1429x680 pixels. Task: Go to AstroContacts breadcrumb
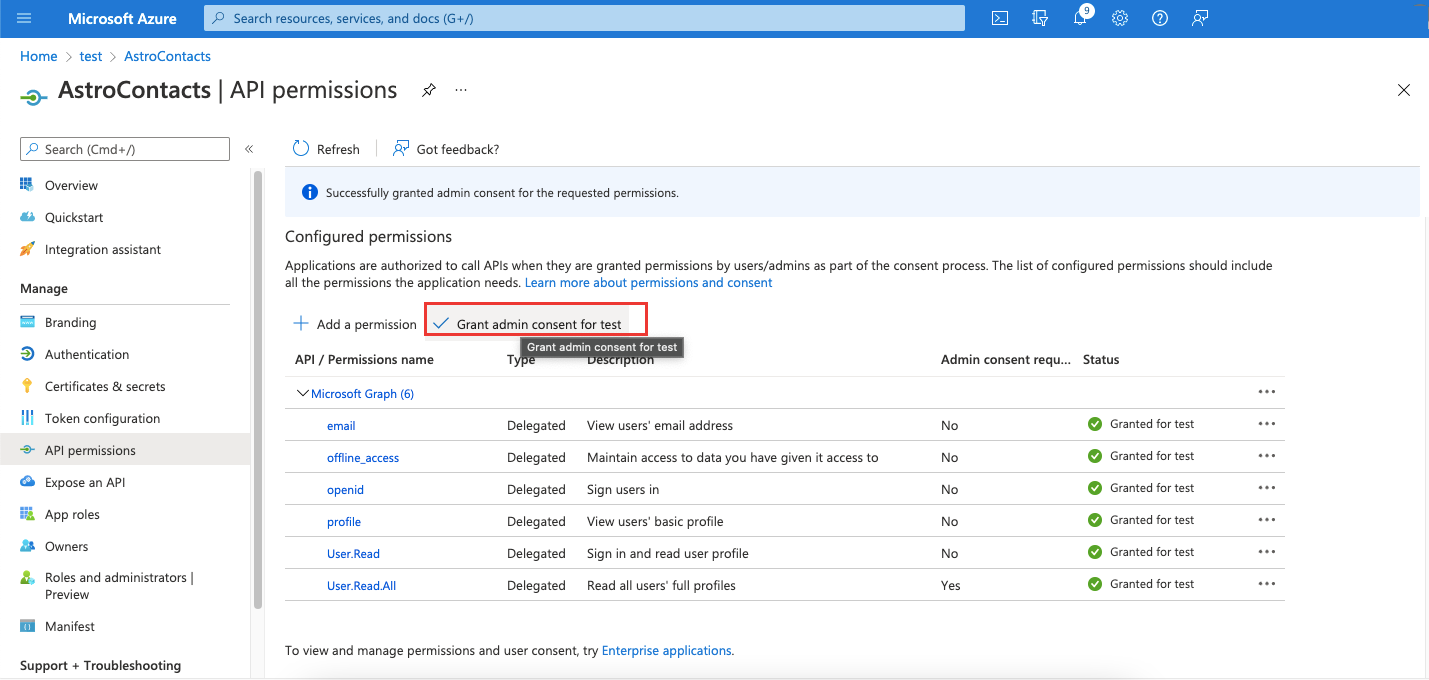click(x=167, y=56)
